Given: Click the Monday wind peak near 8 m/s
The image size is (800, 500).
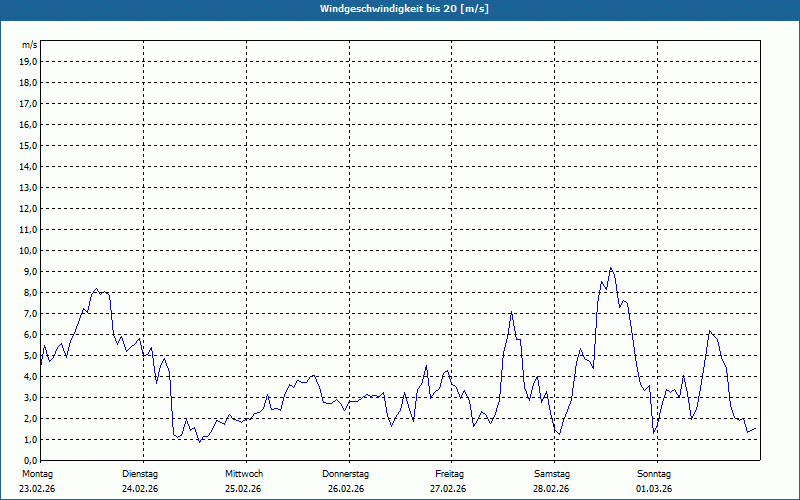Looking at the screenshot, I should point(97,289).
